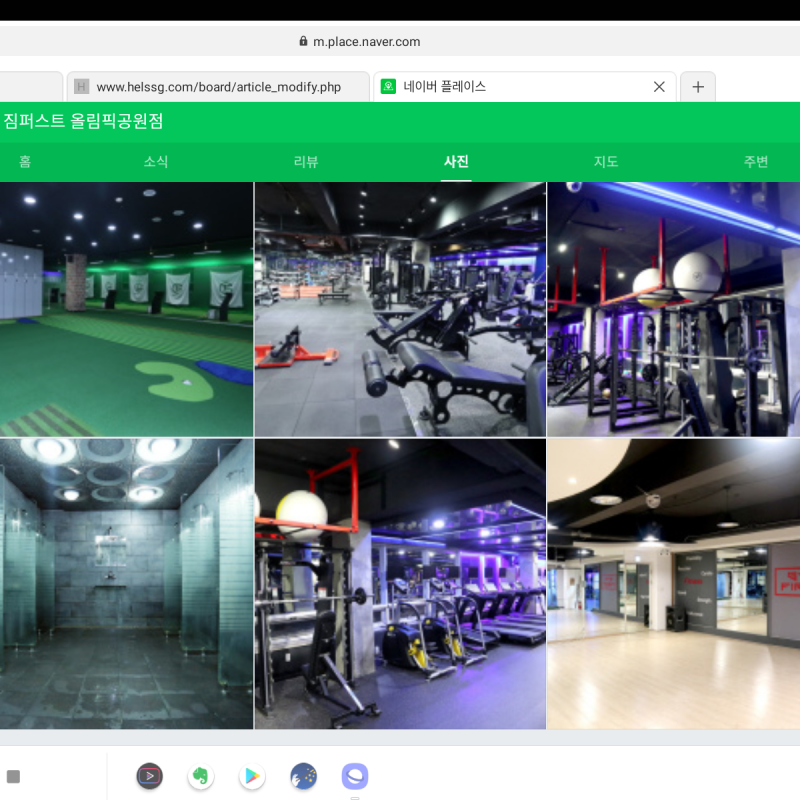Image resolution: width=800 pixels, height=800 pixels.
Task: Click the gray square button in the dock
Action: [x=14, y=777]
